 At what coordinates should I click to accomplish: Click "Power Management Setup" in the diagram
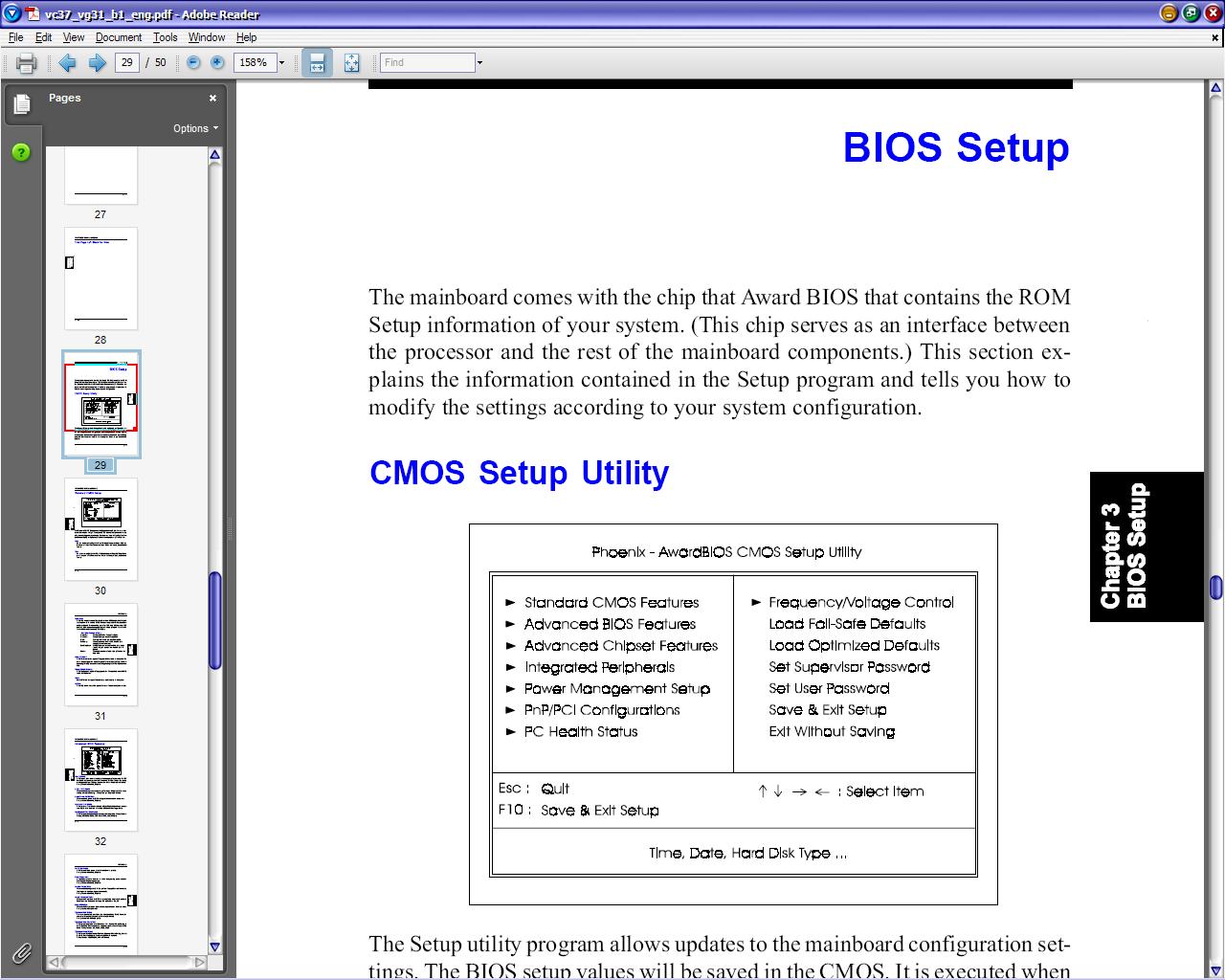pyautogui.click(x=617, y=689)
